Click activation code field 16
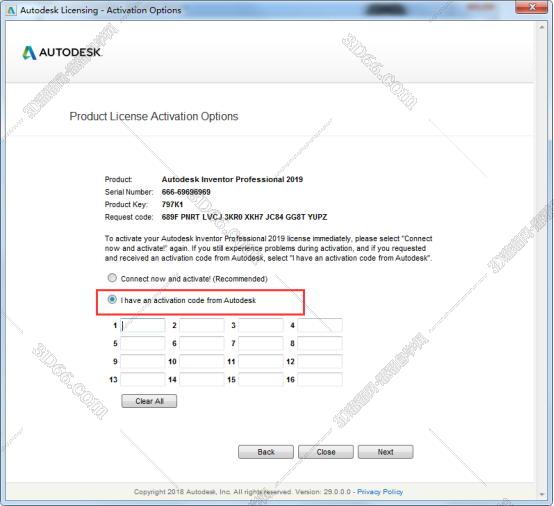Screen dimensions: 554x506 [x=320, y=380]
